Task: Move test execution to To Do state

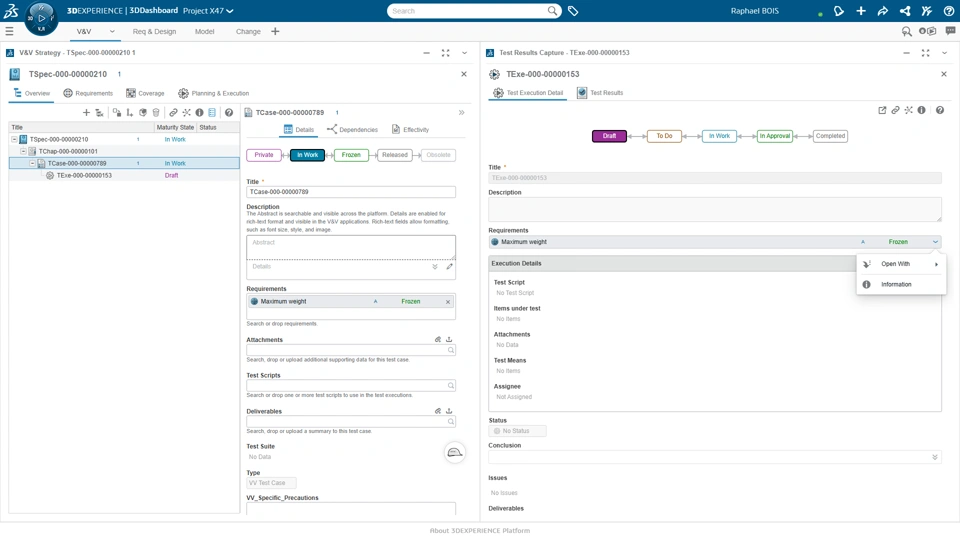Action: 664,136
